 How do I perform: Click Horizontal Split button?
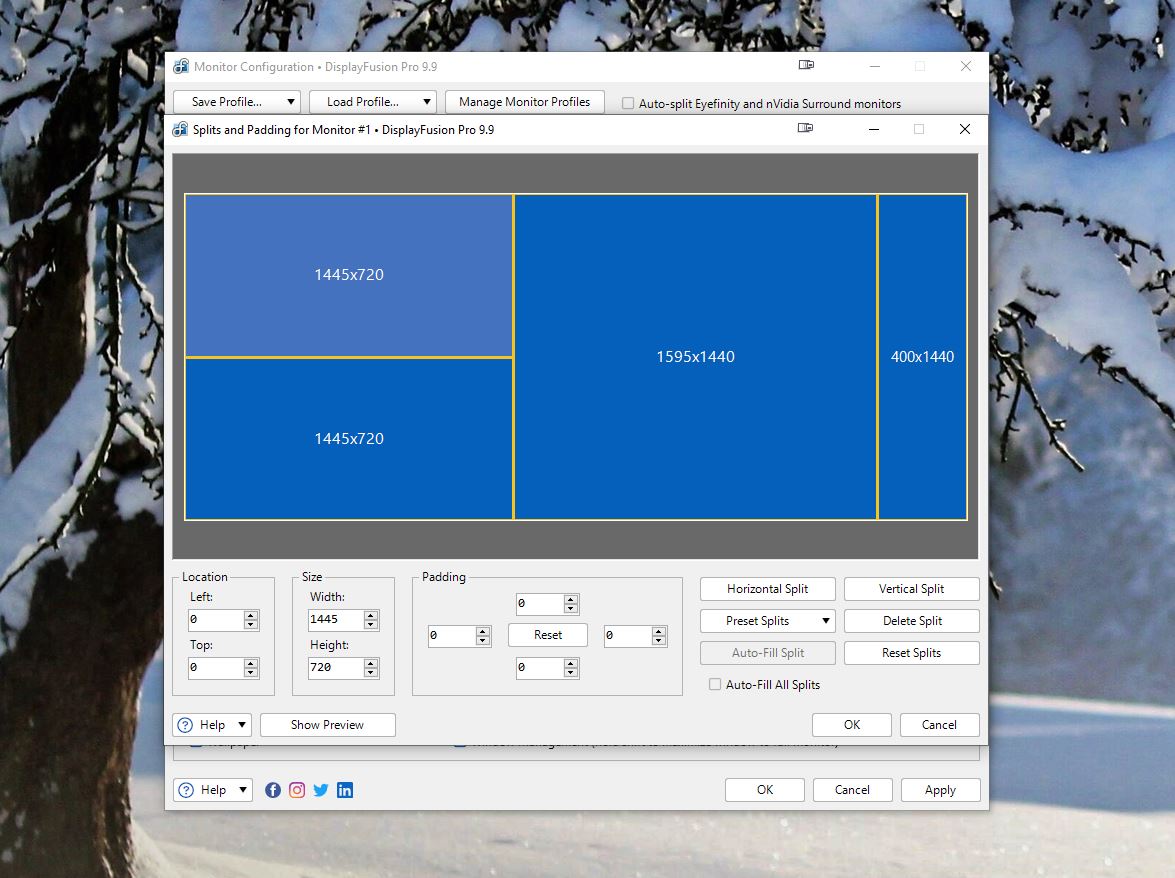point(767,589)
